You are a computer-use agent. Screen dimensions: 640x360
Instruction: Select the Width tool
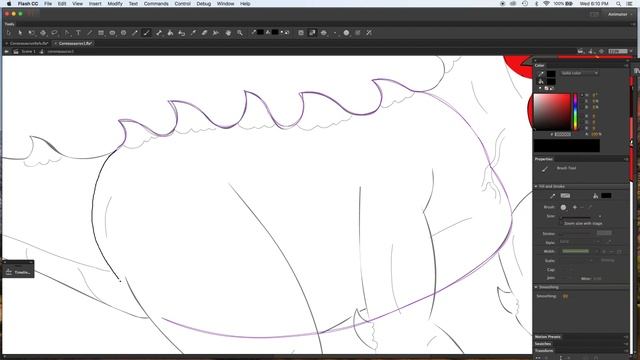coord(216,33)
